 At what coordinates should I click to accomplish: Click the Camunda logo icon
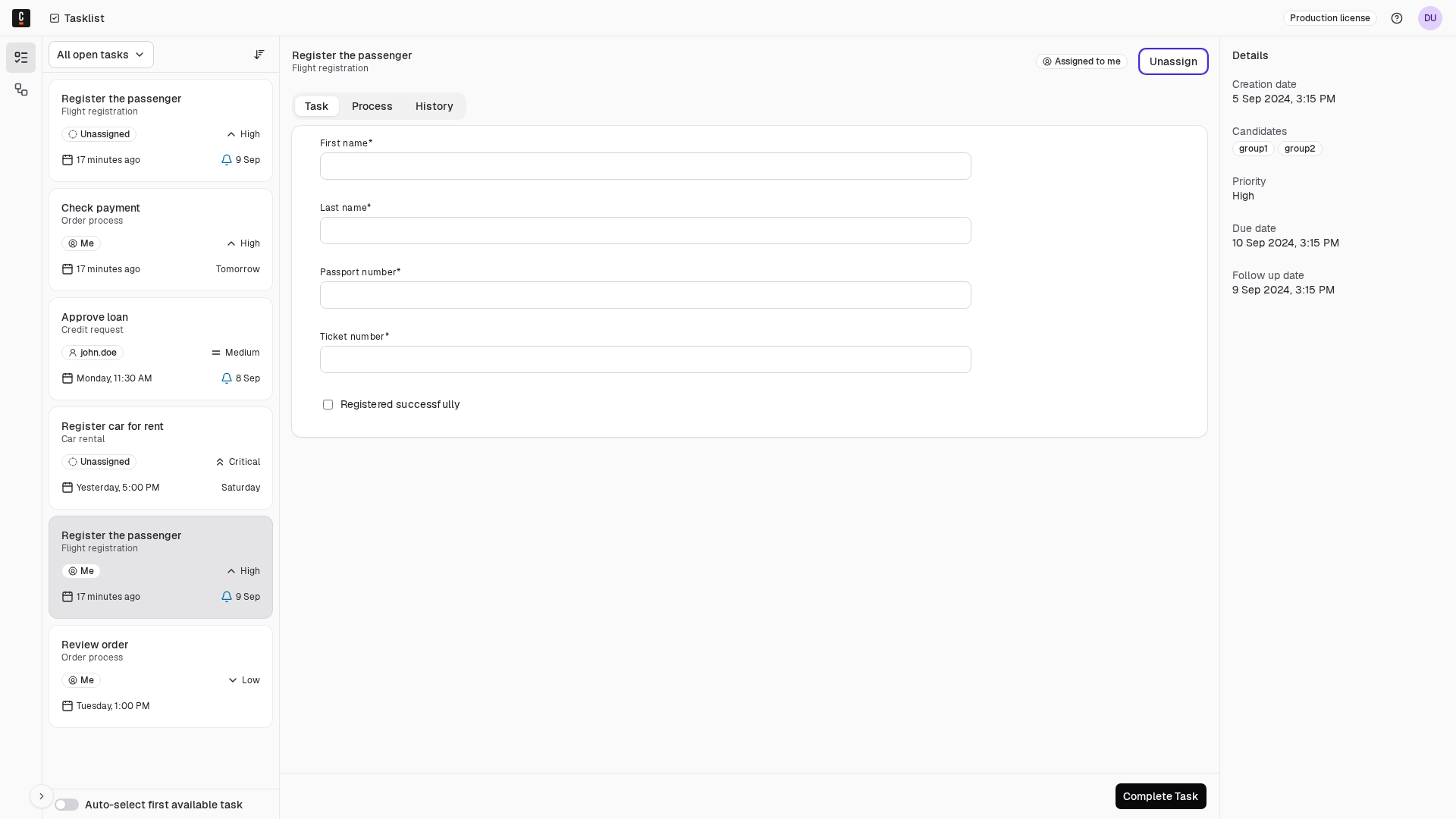point(21,17)
